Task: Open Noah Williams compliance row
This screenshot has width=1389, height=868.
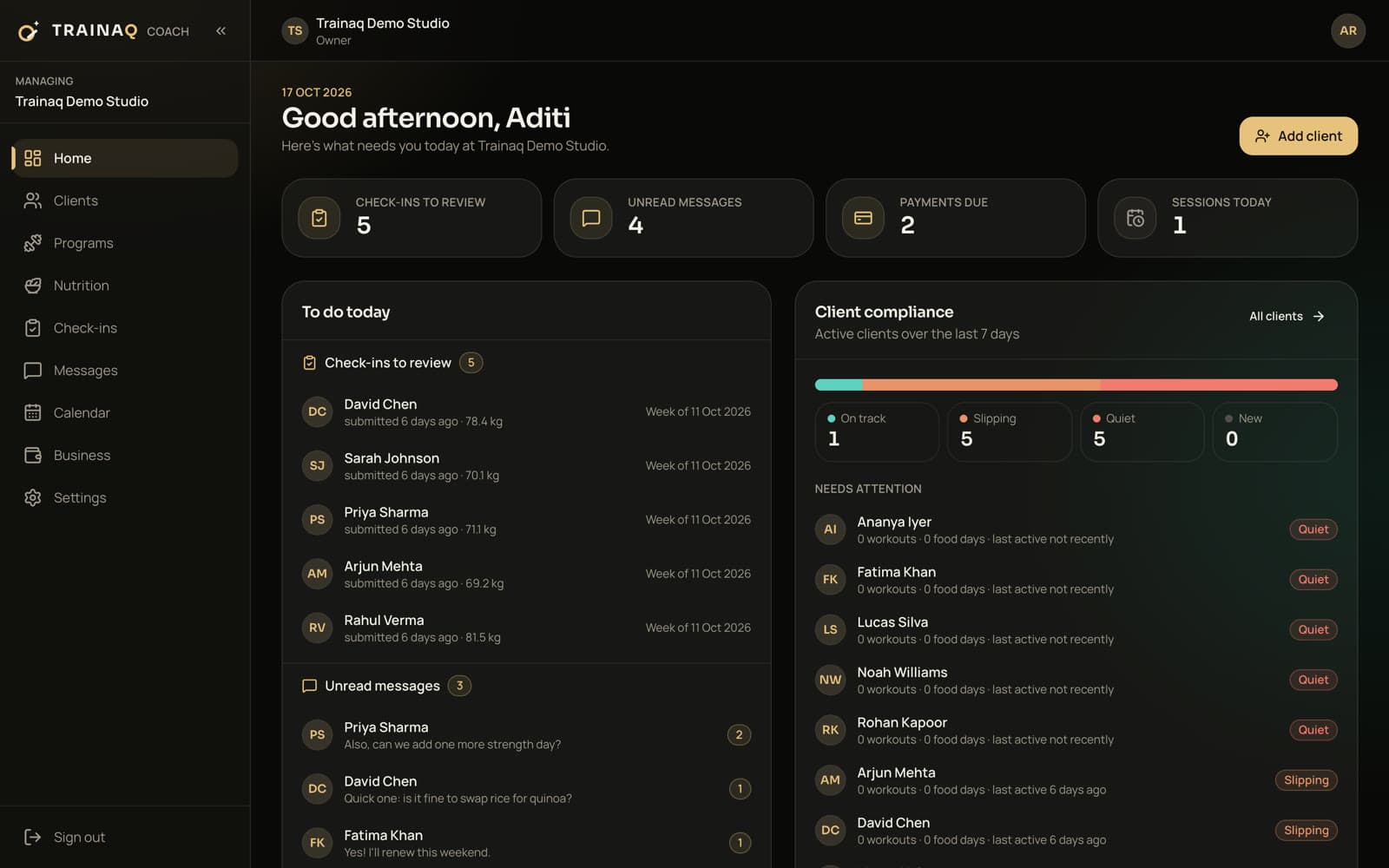Action: pyautogui.click(x=1076, y=680)
